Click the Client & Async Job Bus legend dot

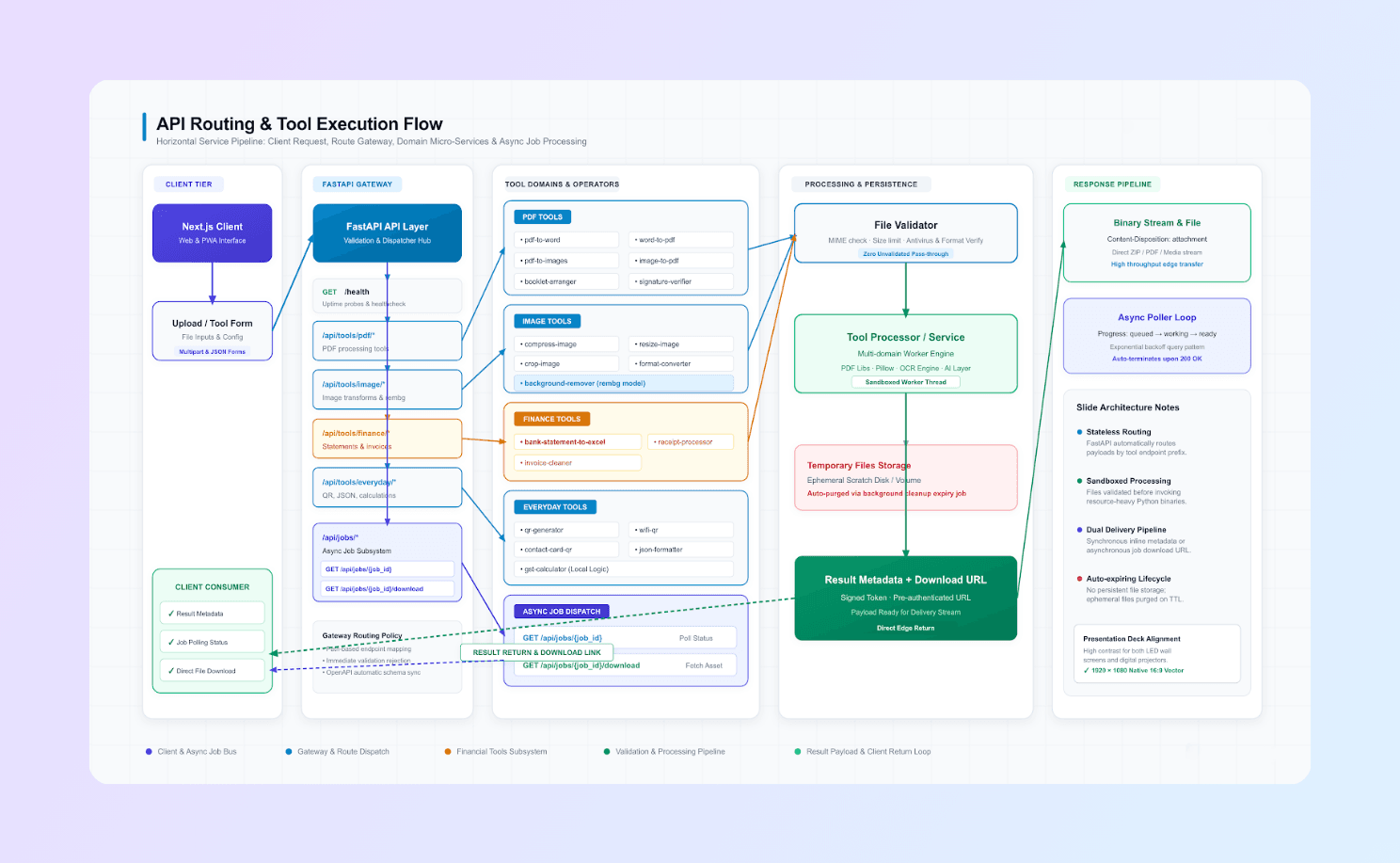[x=149, y=752]
